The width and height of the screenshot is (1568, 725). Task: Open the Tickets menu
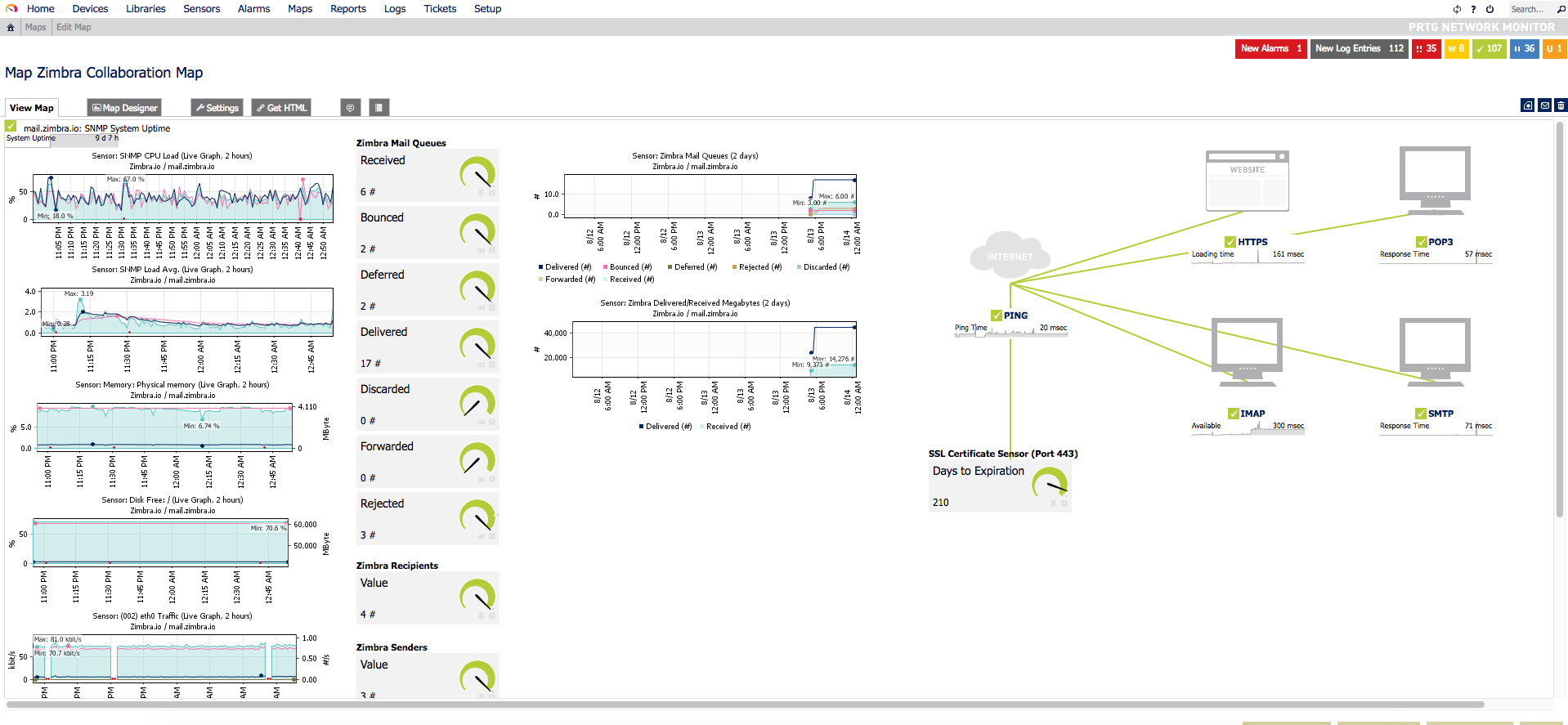pos(440,9)
